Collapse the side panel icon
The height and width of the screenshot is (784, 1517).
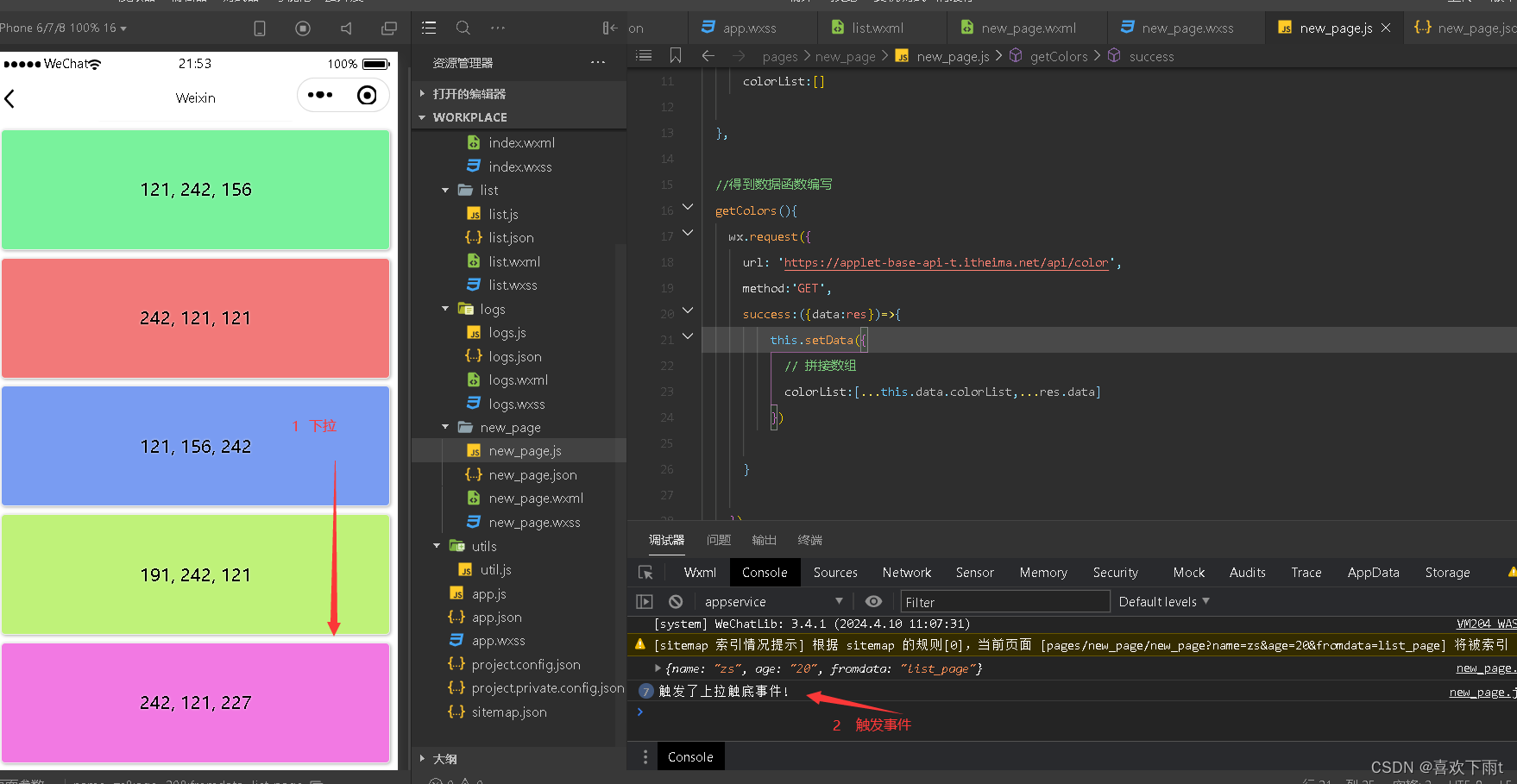click(610, 28)
